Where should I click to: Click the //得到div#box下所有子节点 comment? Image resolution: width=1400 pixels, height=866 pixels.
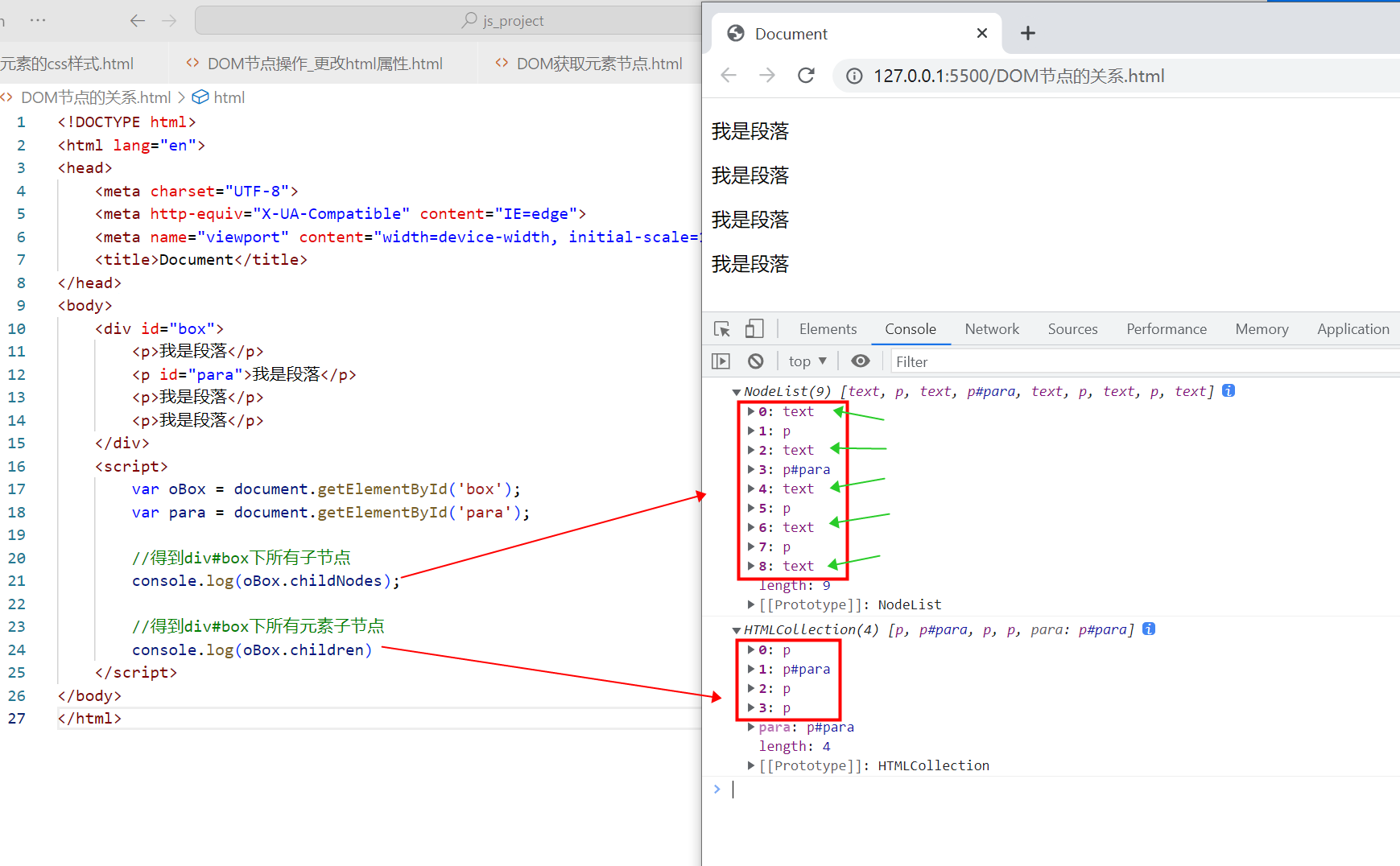(x=242, y=558)
